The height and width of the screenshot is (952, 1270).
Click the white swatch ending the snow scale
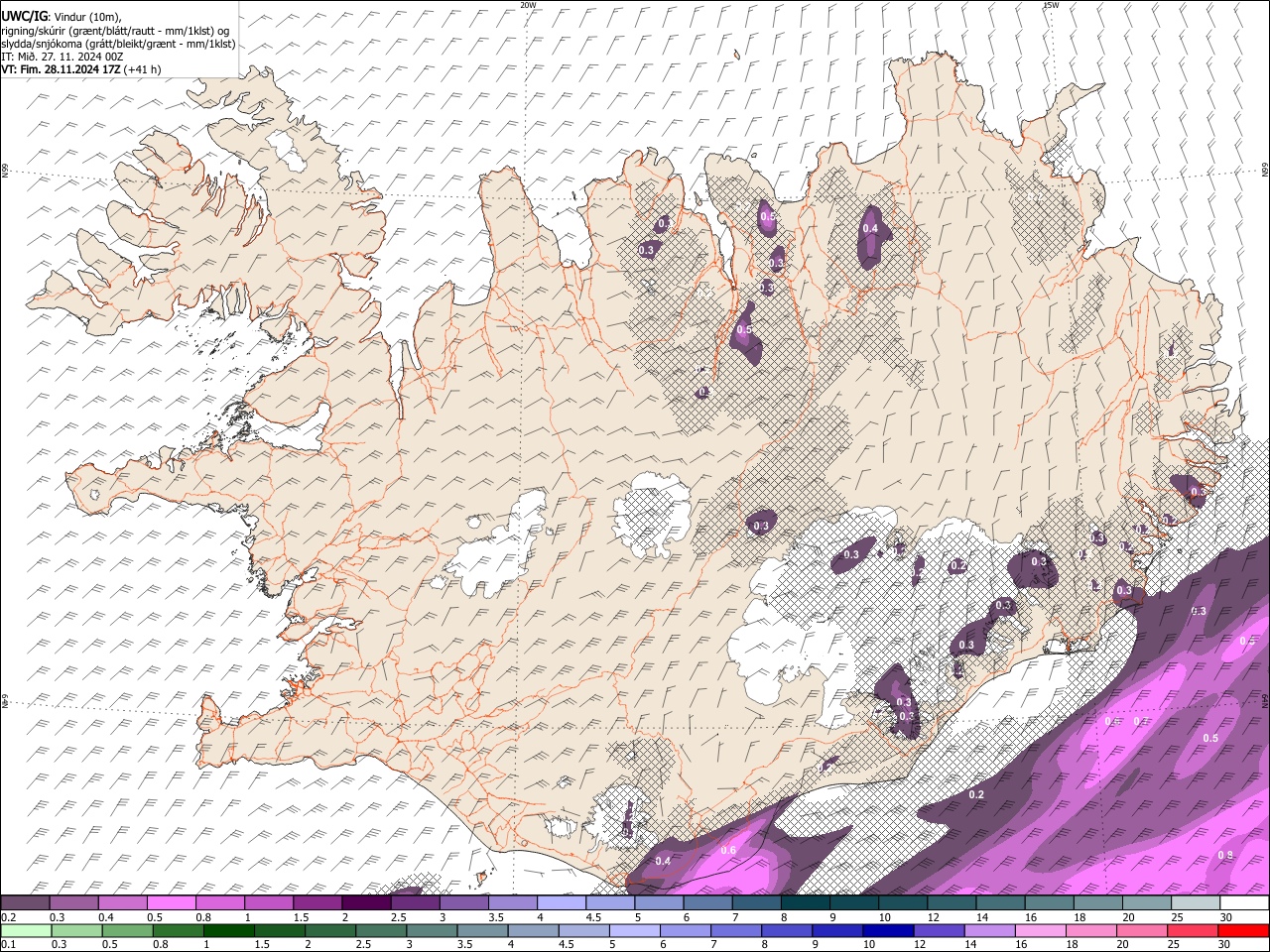[x=1244, y=903]
